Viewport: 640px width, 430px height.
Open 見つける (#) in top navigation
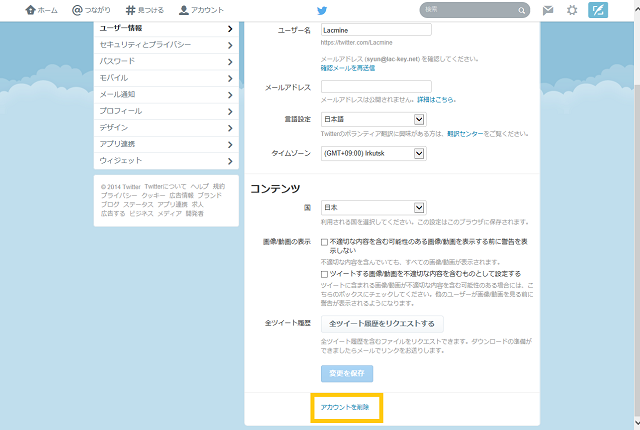pyautogui.click(x=144, y=10)
